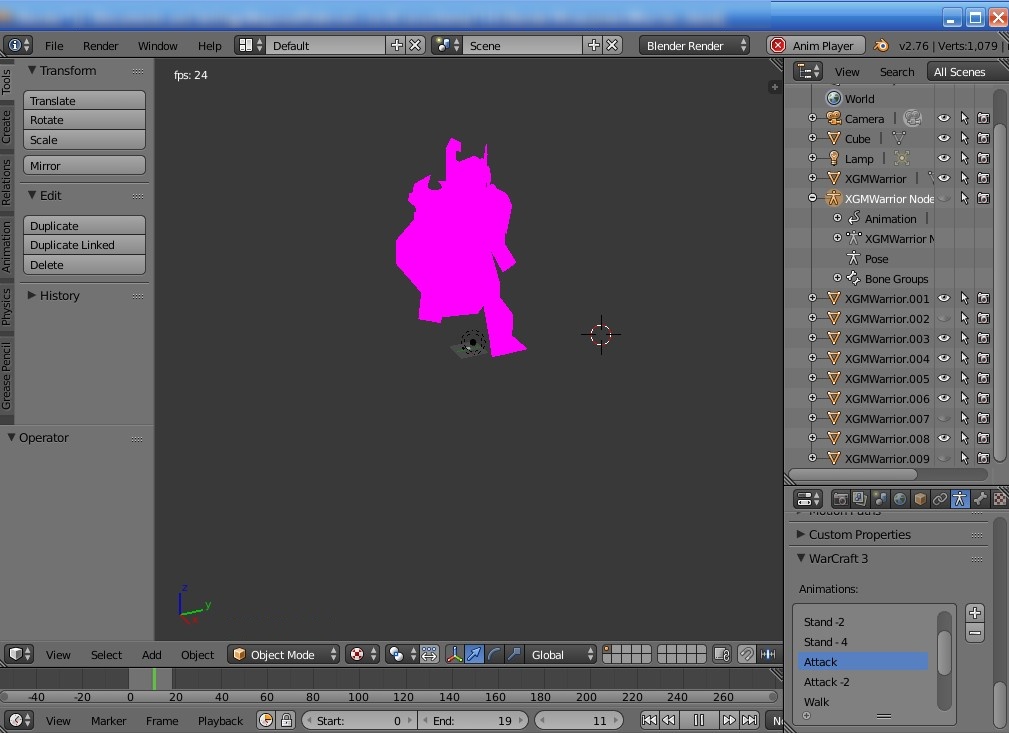Expand the History panel
The width and height of the screenshot is (1009, 733).
tap(32, 295)
